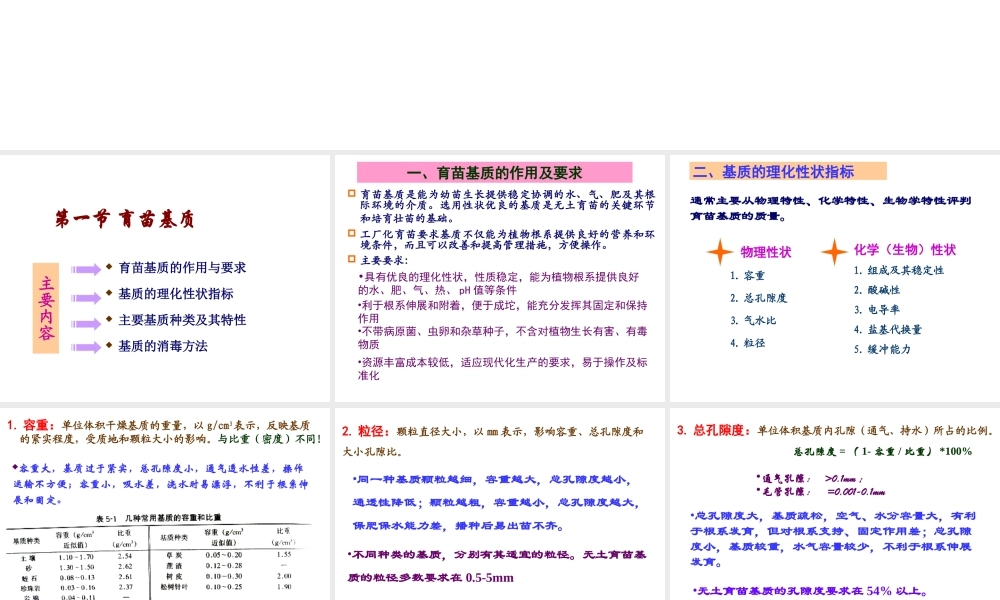Click the purple arrow before 基质的理化性状指标
This screenshot has height=600, width=1000.
(x=86, y=296)
